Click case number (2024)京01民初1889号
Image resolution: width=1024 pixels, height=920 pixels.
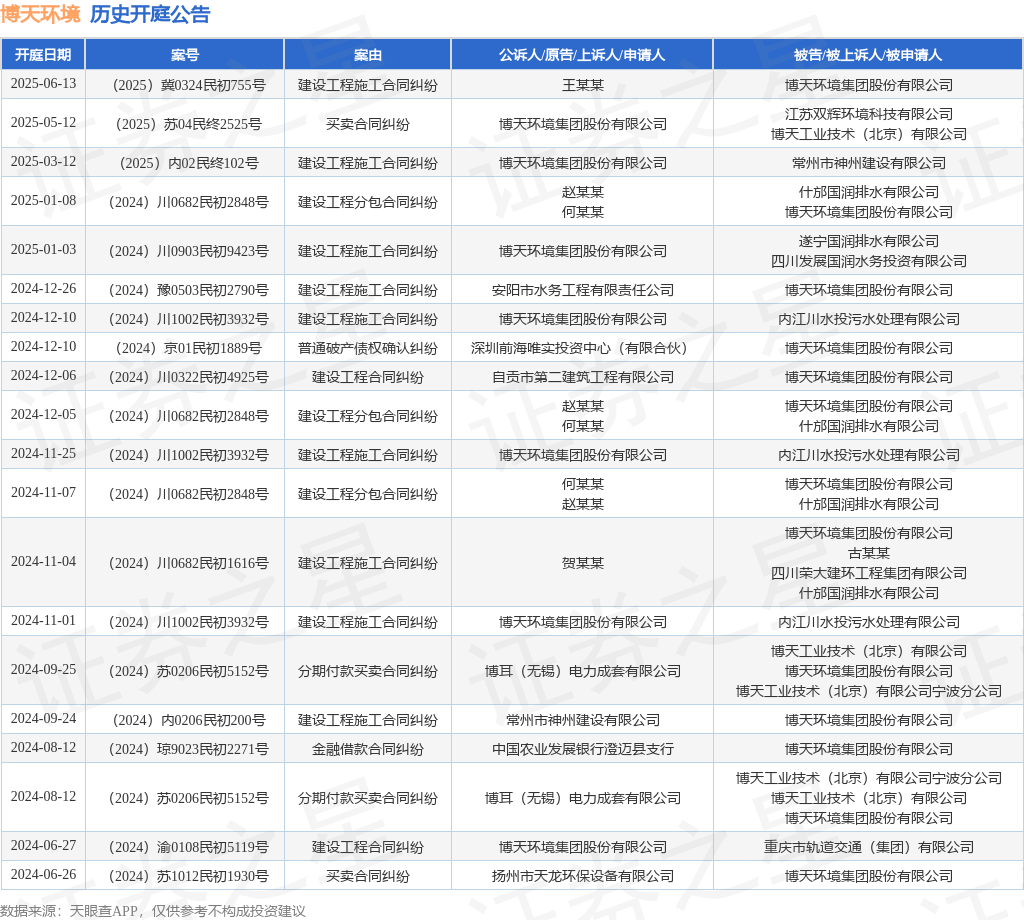click(x=189, y=348)
